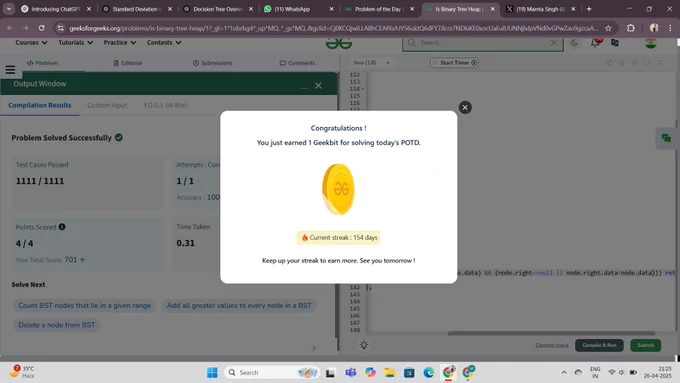Click the editor theme brightness icon
The image size is (680, 383).
pyautogui.click(x=364, y=345)
